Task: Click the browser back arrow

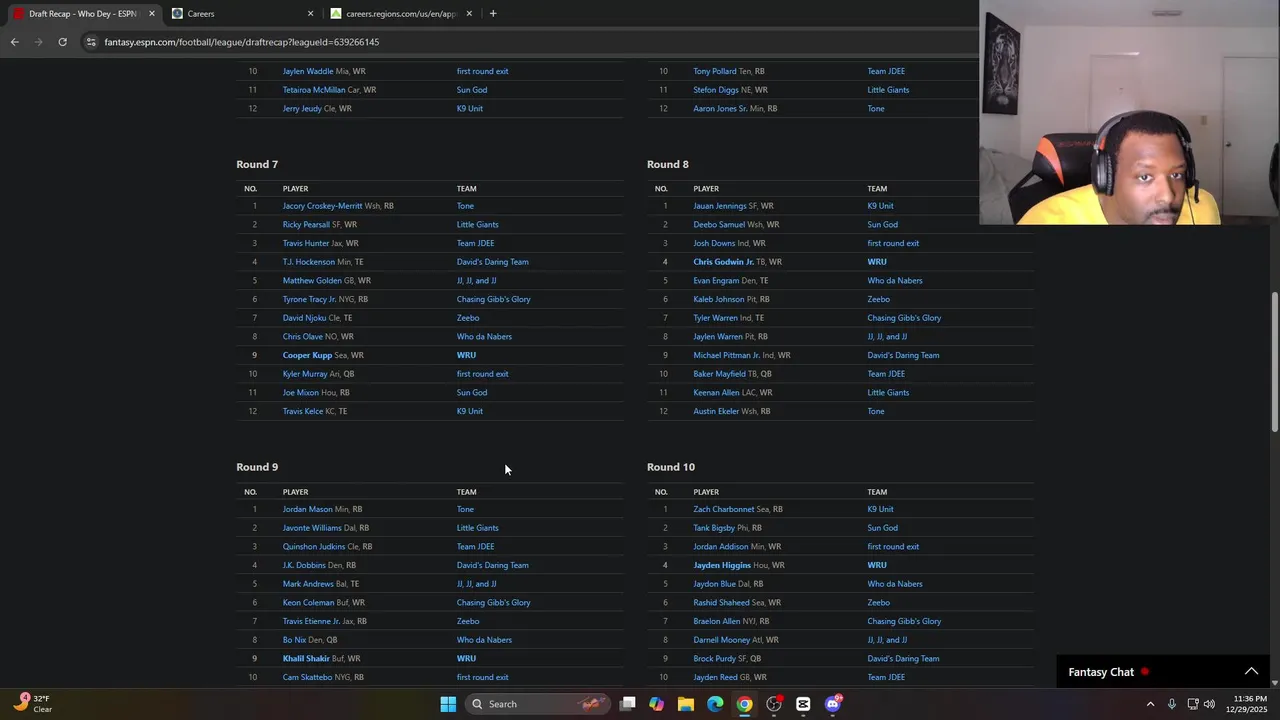Action: point(14,42)
